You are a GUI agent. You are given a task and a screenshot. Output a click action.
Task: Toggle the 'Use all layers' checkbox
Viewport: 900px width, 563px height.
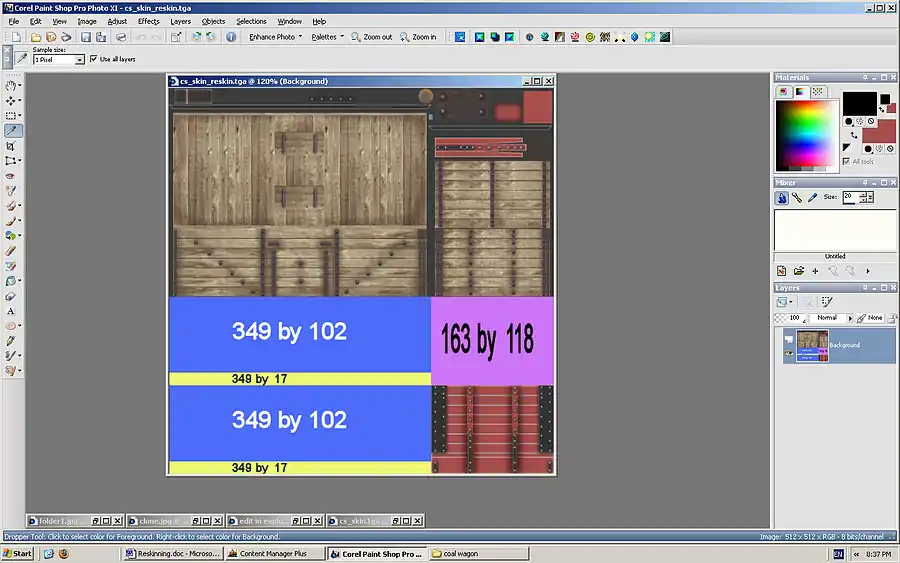point(94,60)
